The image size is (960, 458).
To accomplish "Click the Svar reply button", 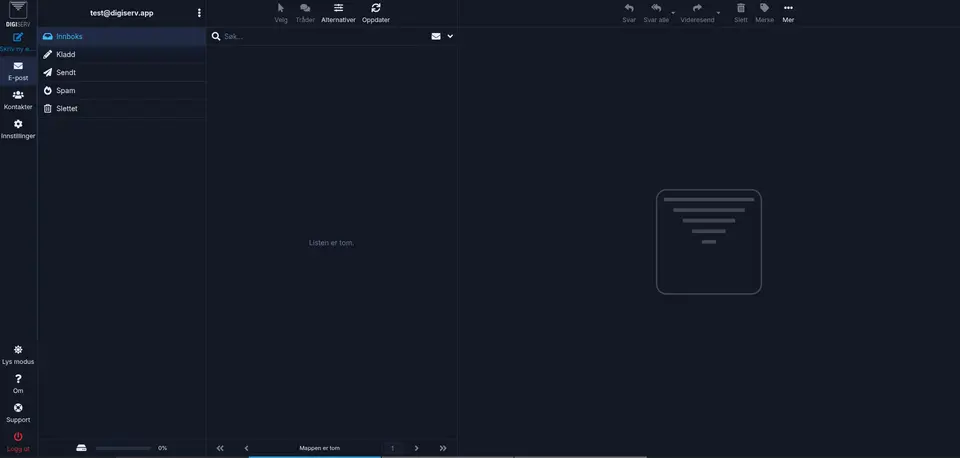I will (629, 13).
